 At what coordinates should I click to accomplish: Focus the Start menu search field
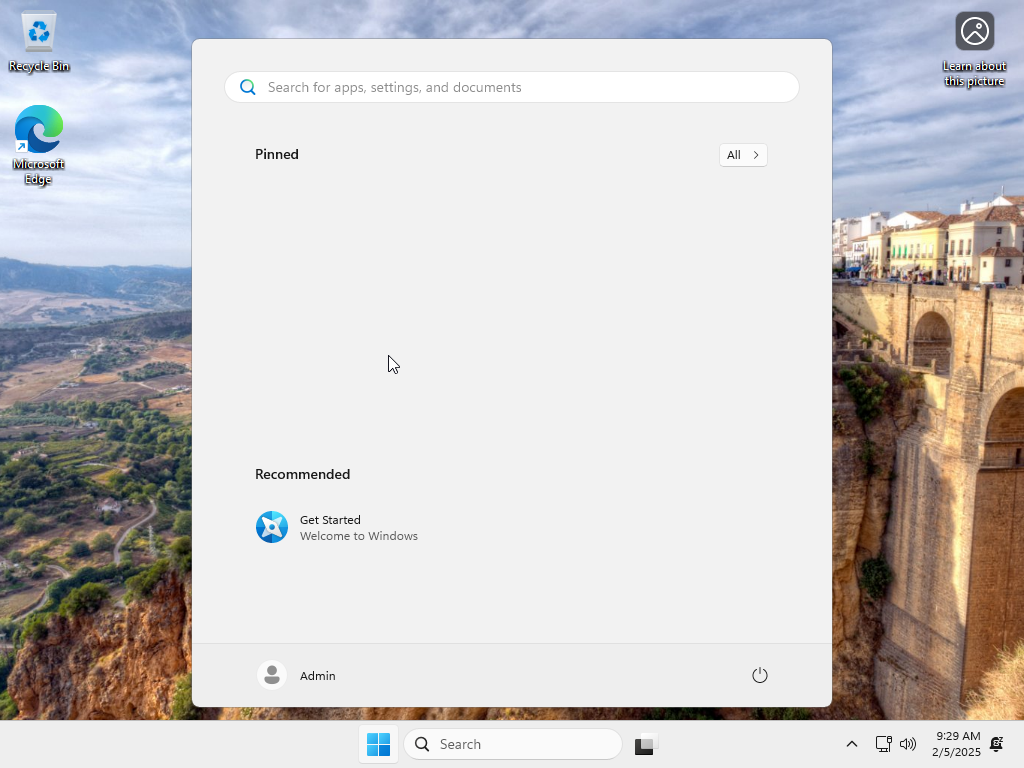(511, 87)
